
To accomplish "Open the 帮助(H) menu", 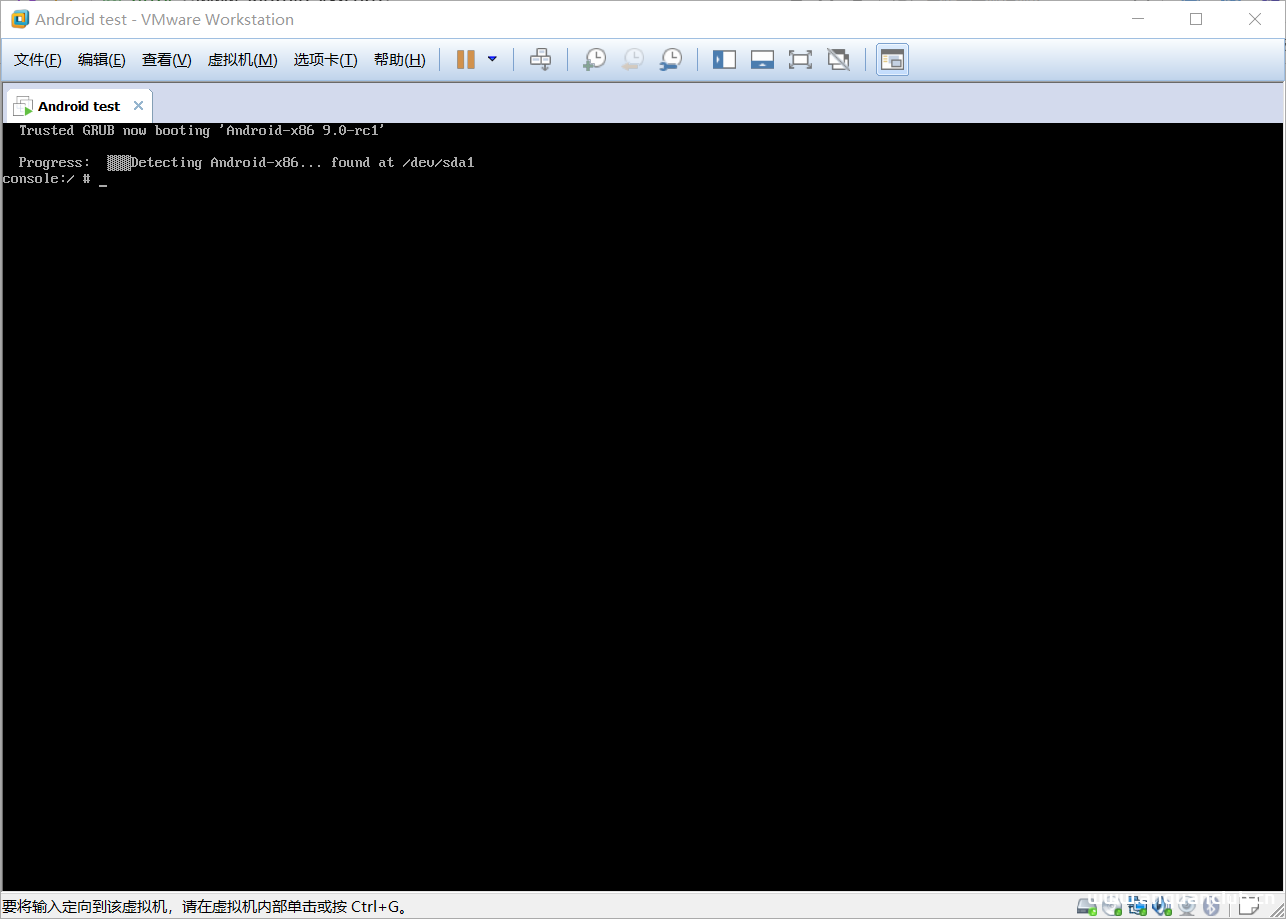I will tap(399, 59).
